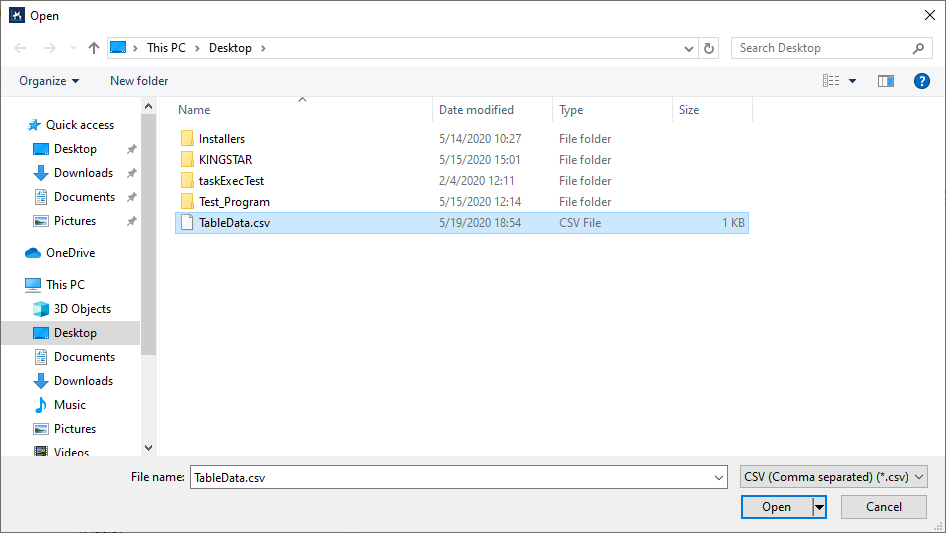Click in the Search Desktop field
The height and width of the screenshot is (533, 946).
(820, 48)
